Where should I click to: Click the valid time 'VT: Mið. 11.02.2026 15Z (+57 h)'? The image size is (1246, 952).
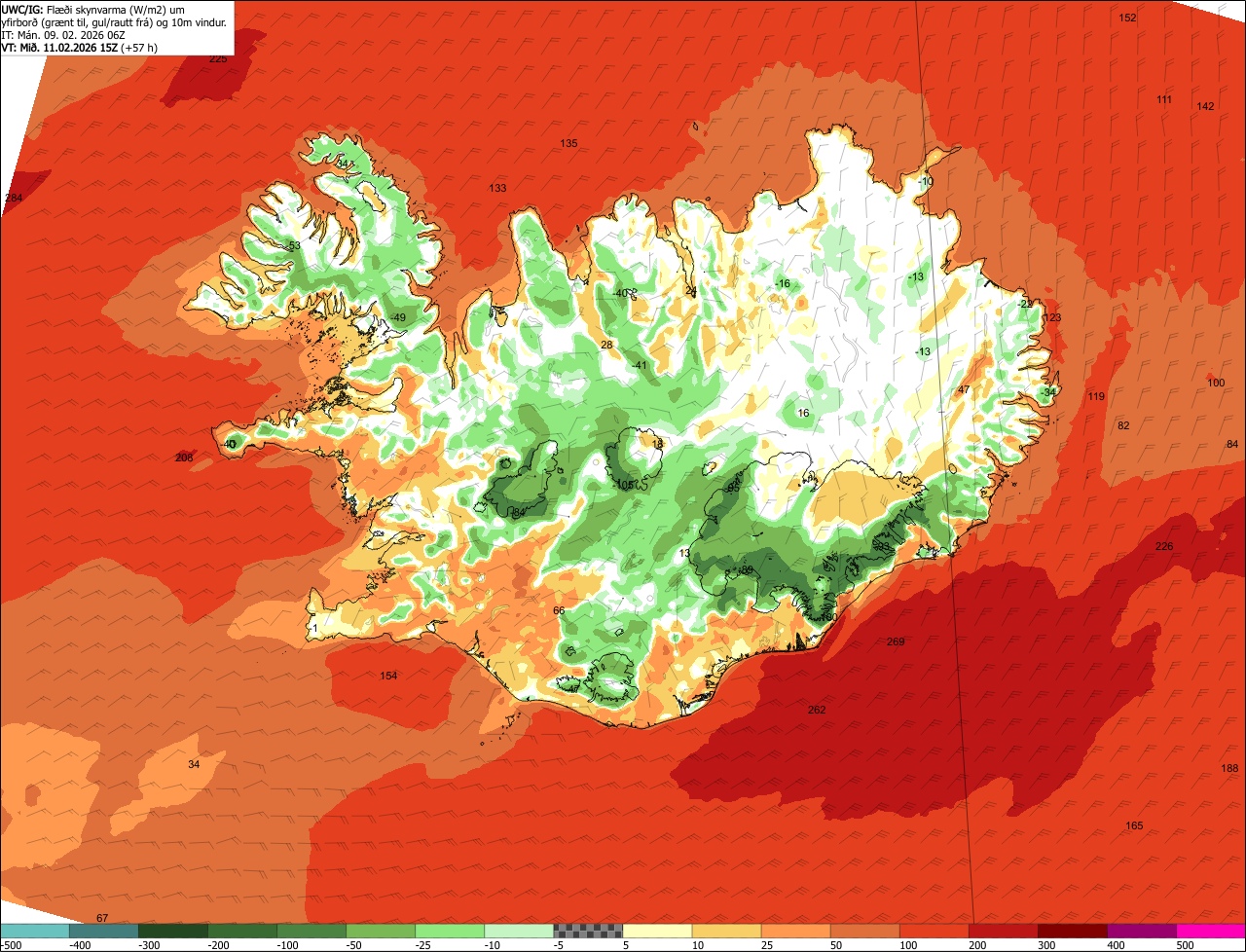(80, 47)
